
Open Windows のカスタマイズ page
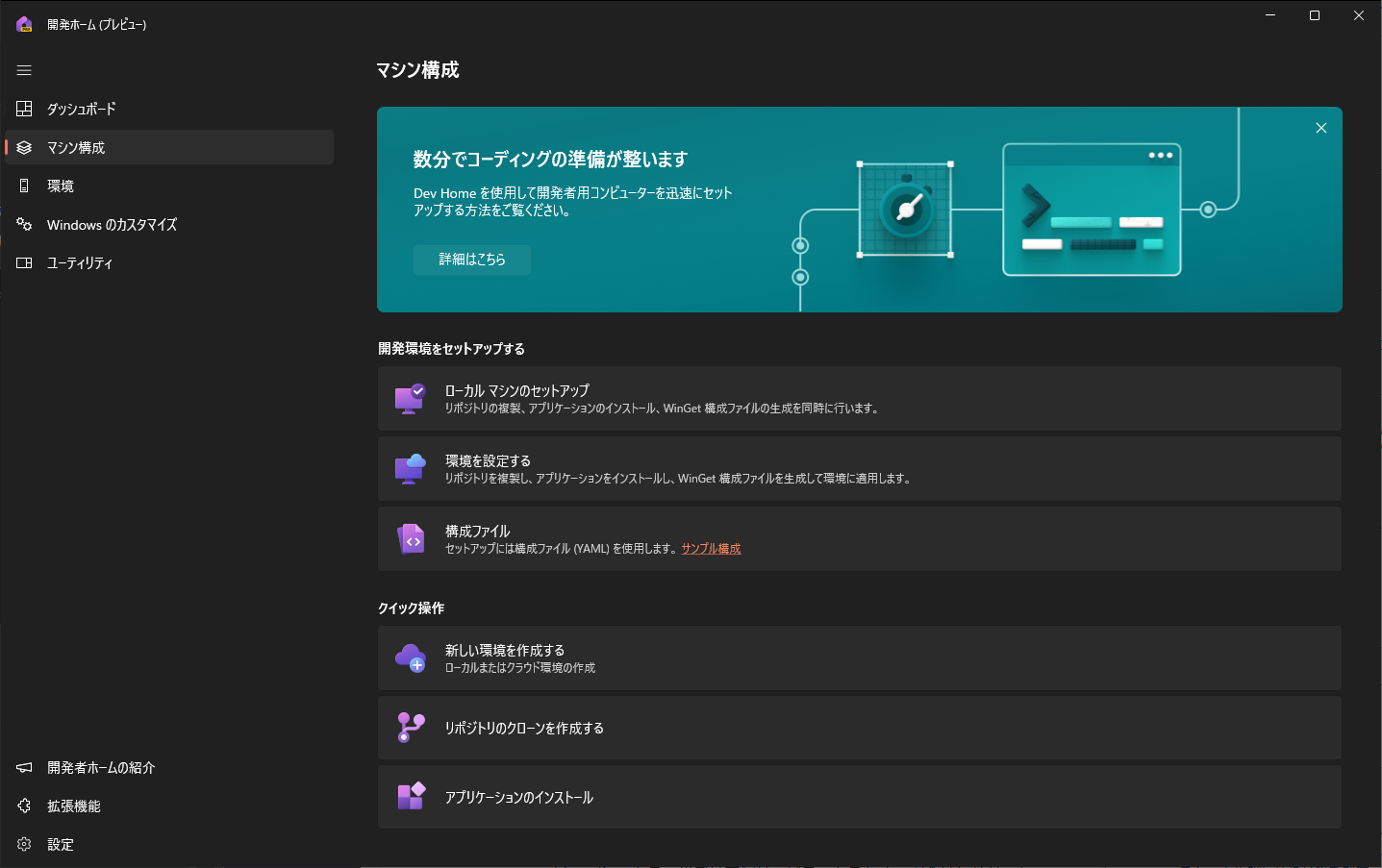click(x=169, y=224)
